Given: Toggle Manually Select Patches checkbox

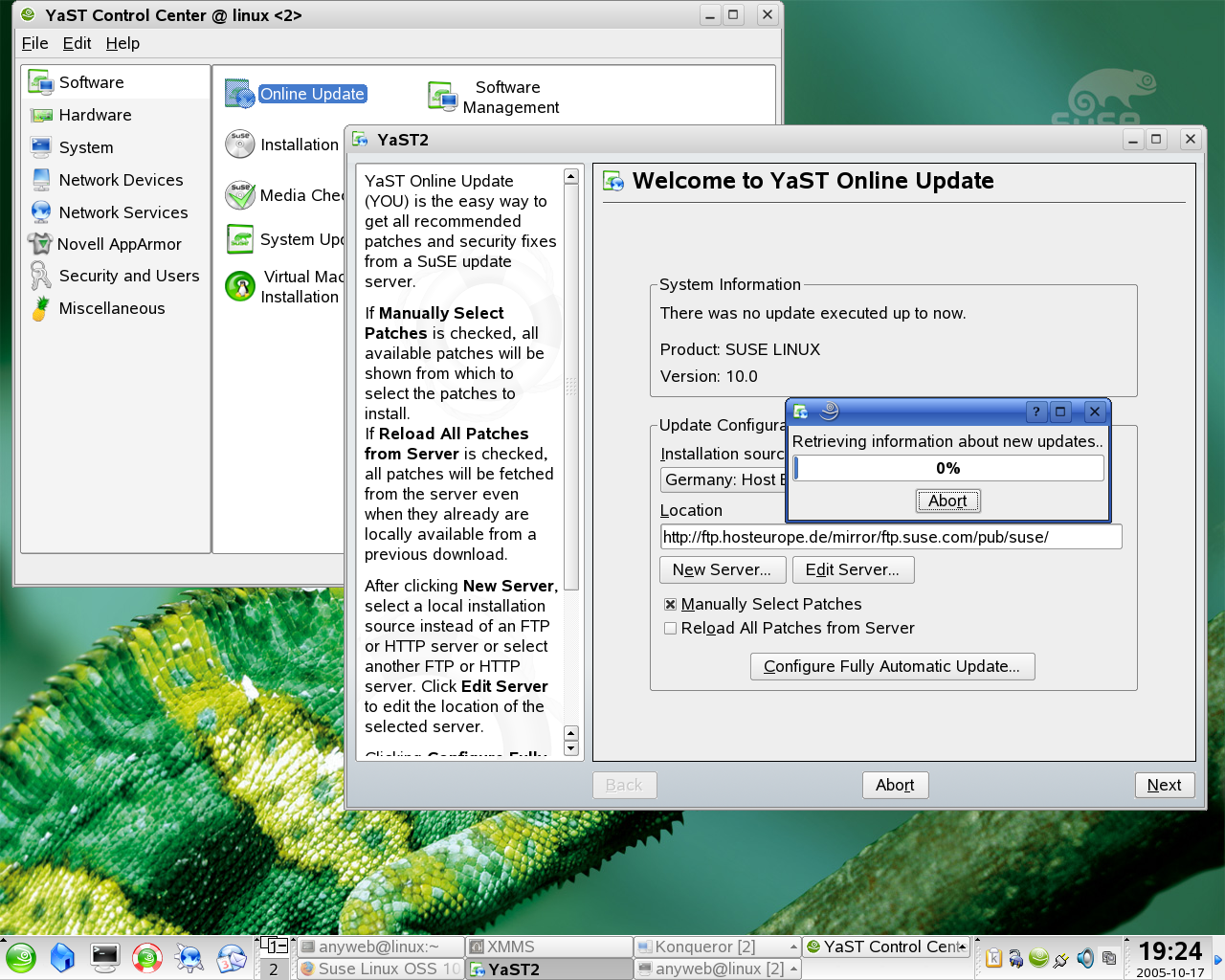Looking at the screenshot, I should click(x=671, y=605).
